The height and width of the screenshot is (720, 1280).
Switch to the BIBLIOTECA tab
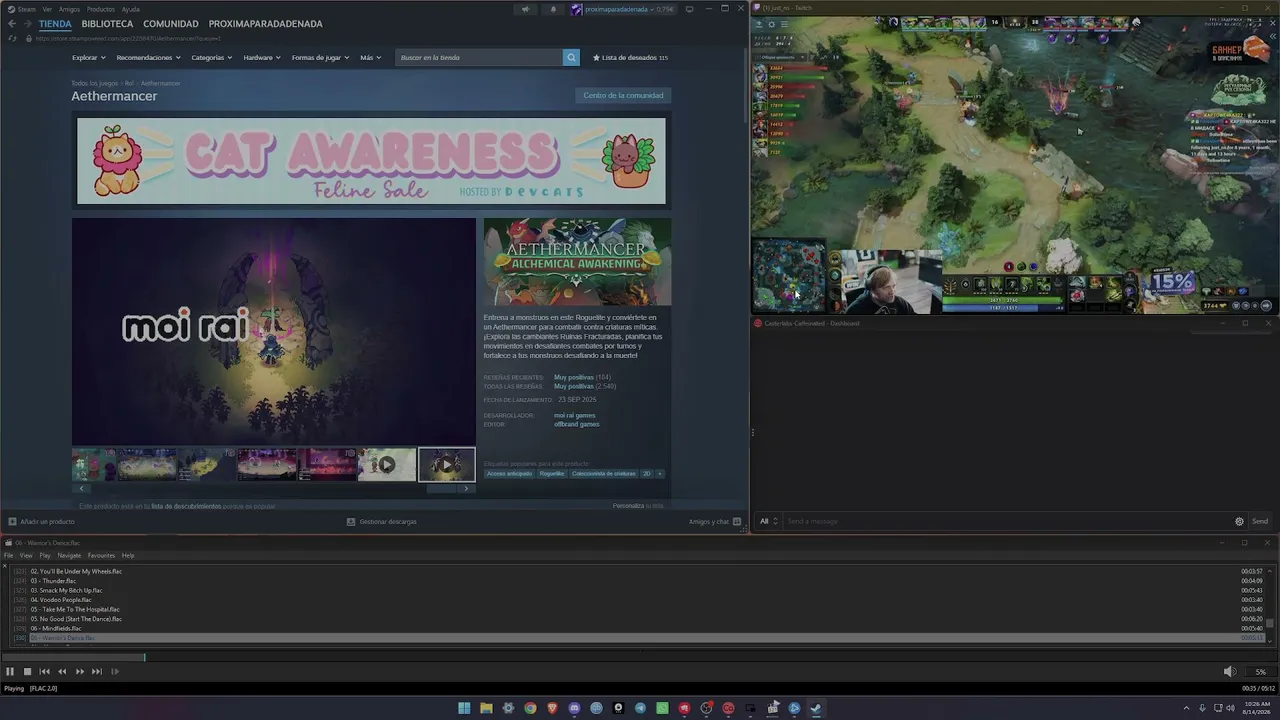tap(108, 24)
